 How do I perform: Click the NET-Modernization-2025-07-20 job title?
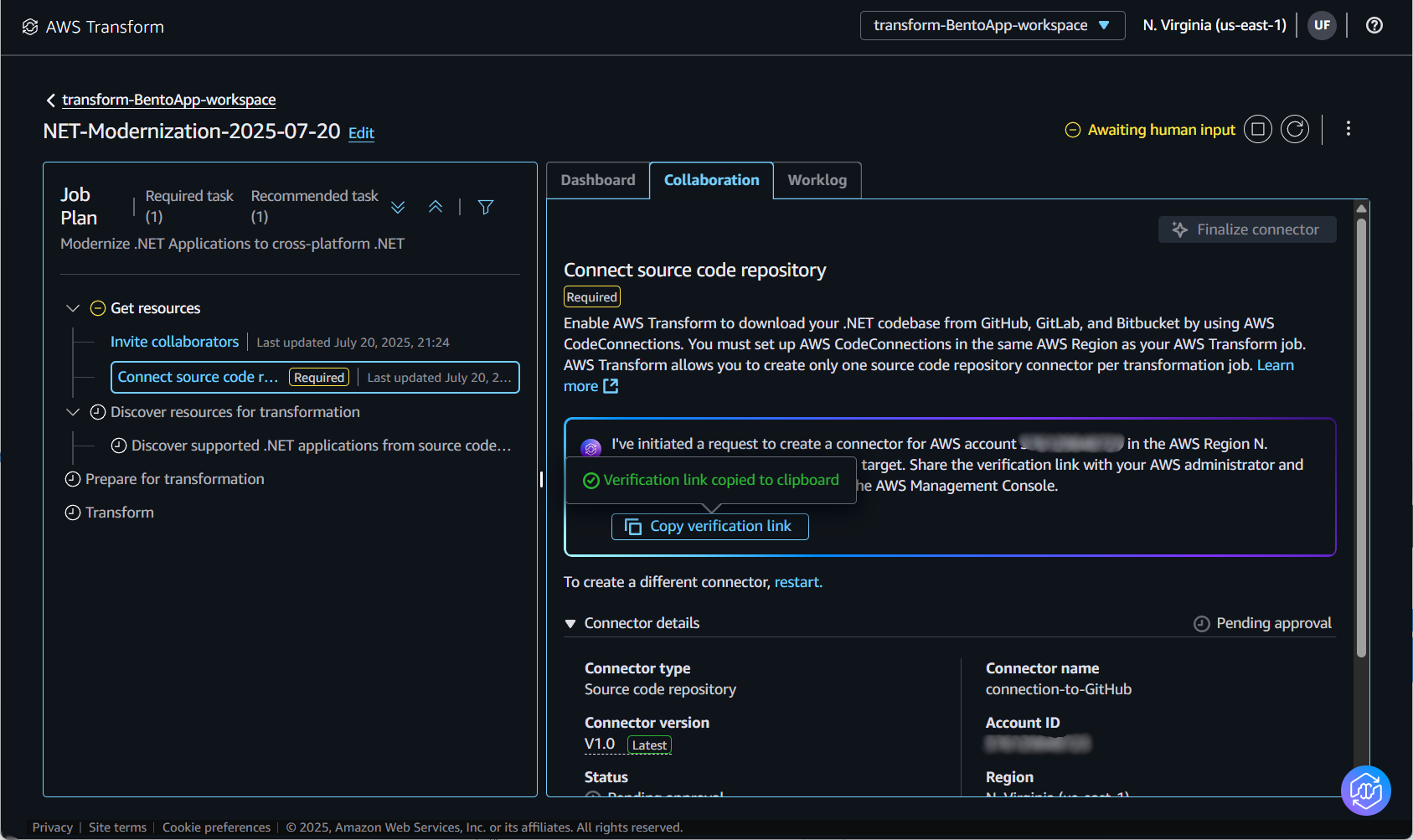(192, 131)
